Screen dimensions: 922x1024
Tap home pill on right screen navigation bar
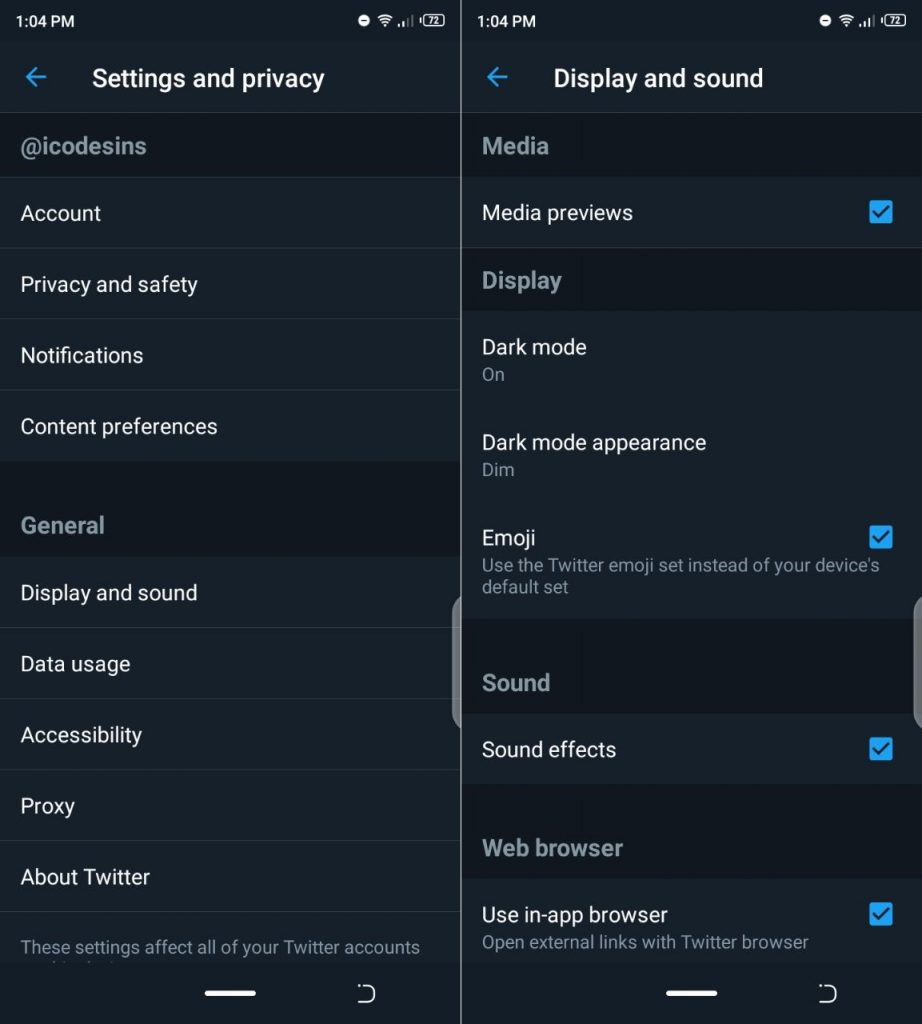(692, 993)
